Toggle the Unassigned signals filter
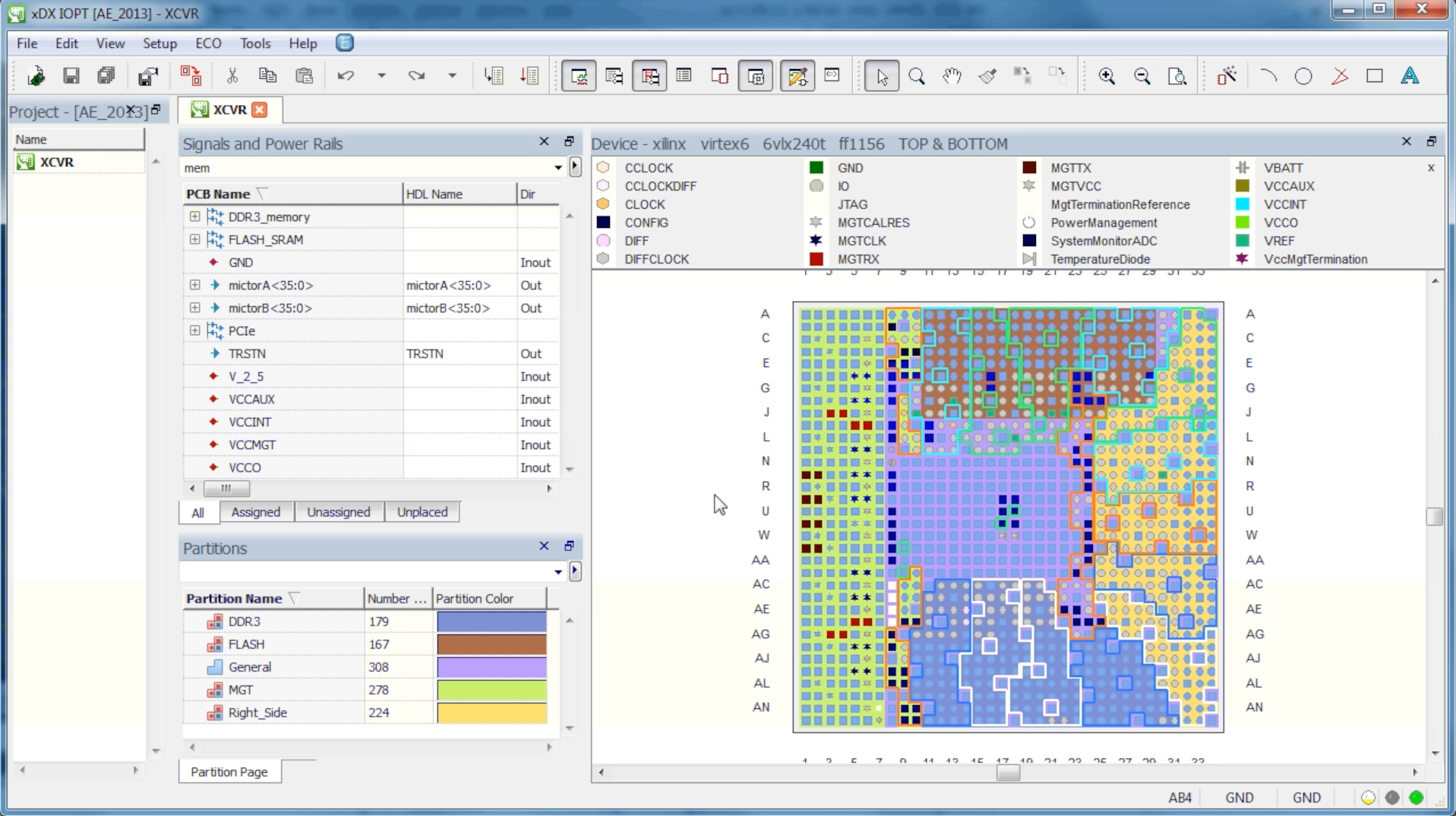This screenshot has width=1456, height=816. (x=338, y=512)
